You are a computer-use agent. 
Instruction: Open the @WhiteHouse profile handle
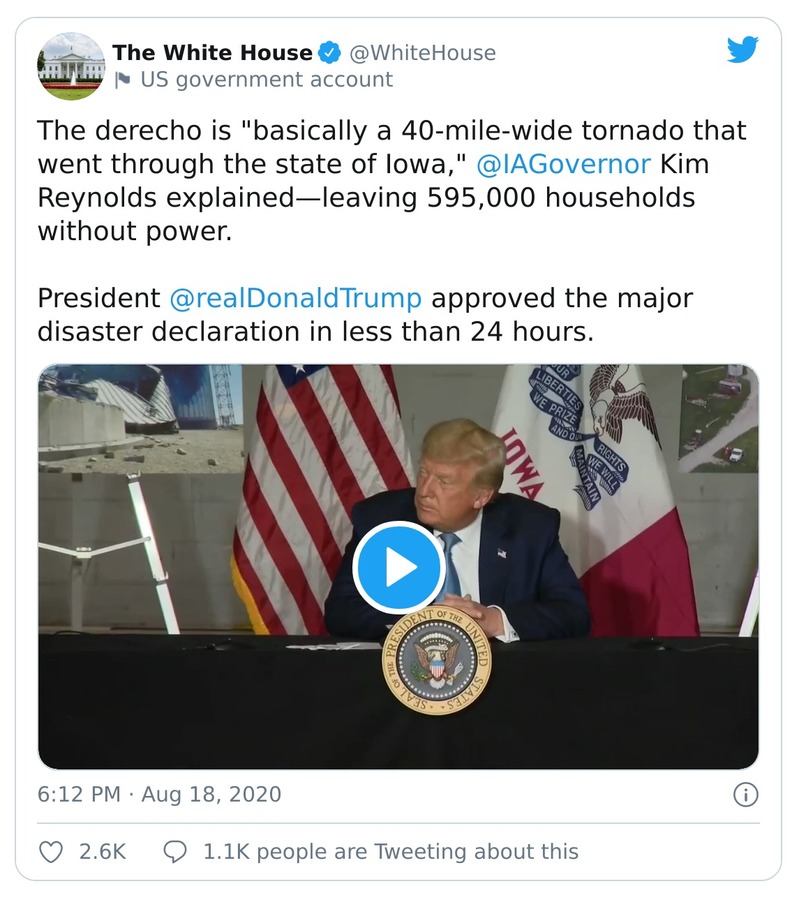425,52
